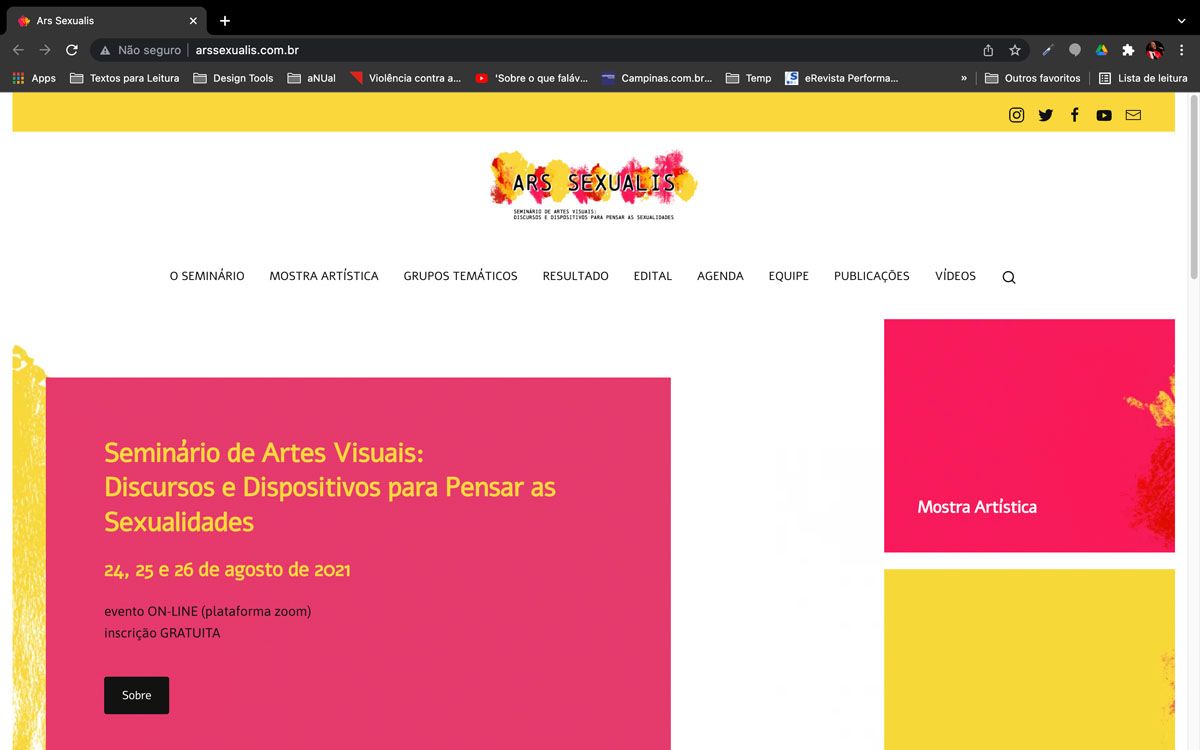The height and width of the screenshot is (750, 1200).
Task: Click the Ars Sexualis logo
Action: tap(593, 185)
